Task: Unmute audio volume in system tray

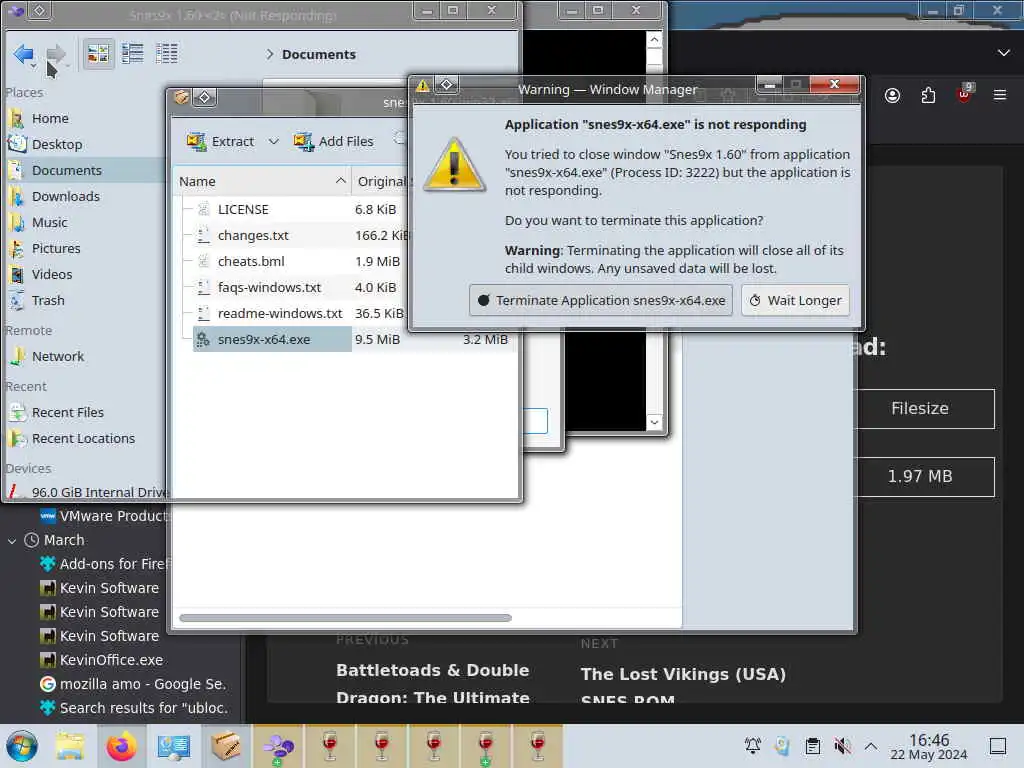Action: pyautogui.click(x=842, y=746)
